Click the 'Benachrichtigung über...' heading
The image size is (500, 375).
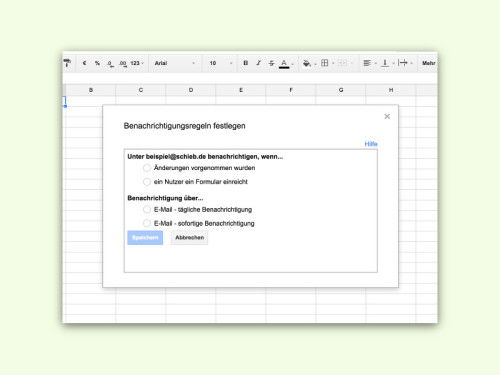165,198
